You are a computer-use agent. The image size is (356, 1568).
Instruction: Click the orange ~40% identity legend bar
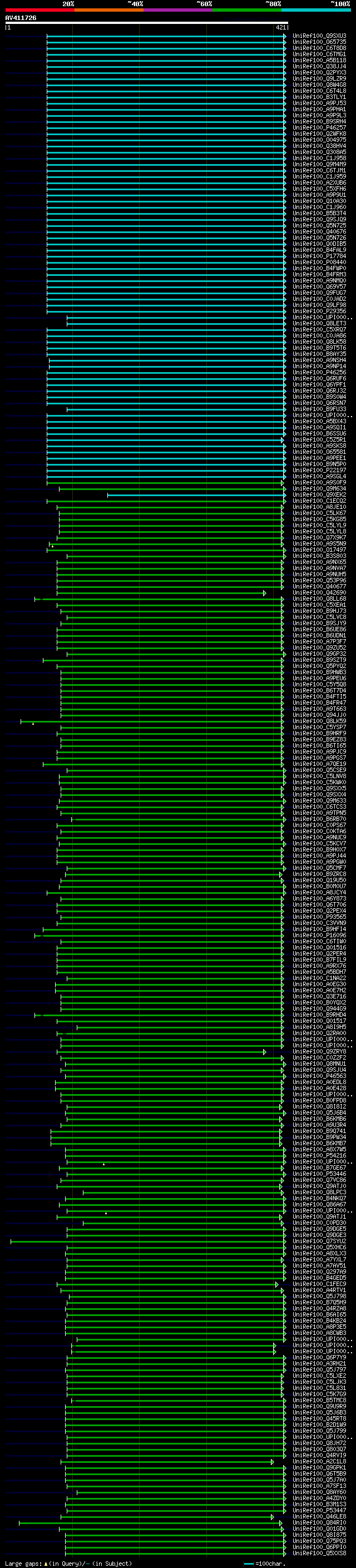[x=109, y=10]
